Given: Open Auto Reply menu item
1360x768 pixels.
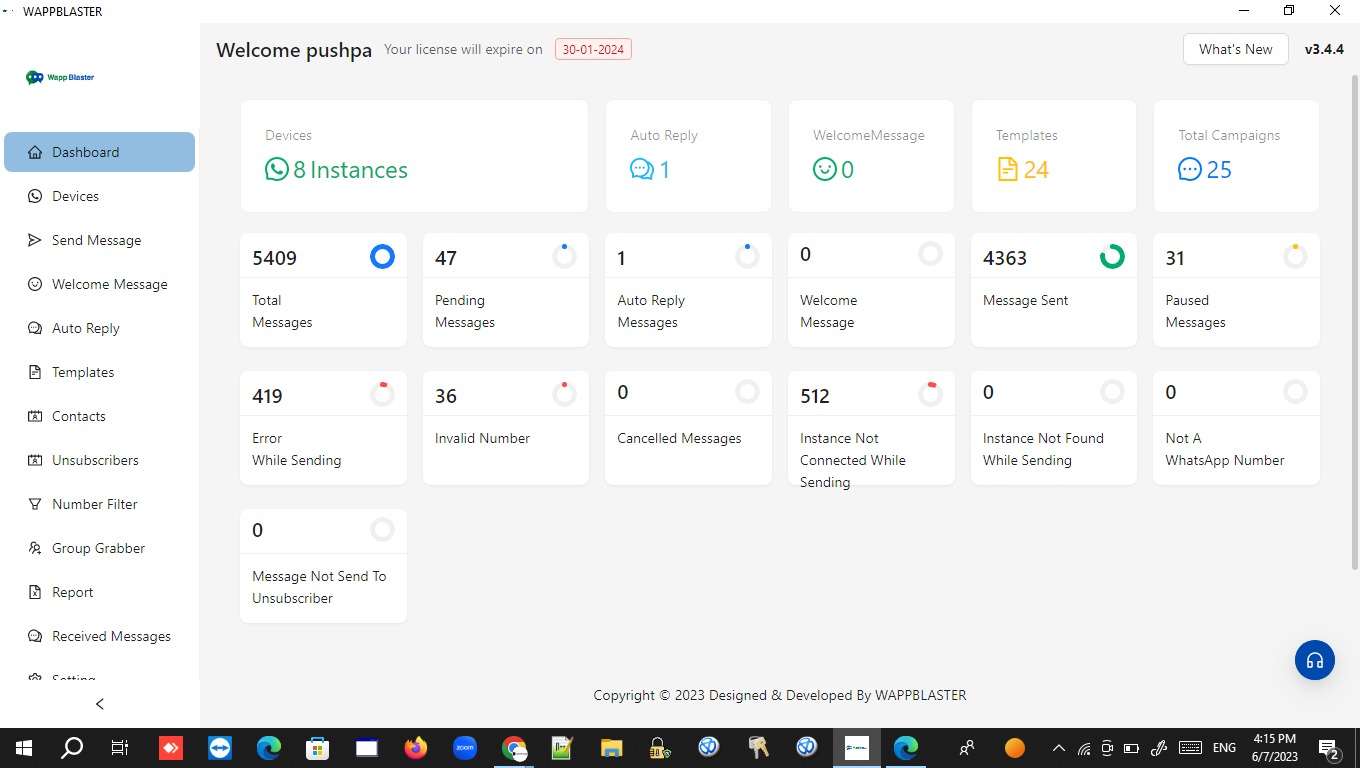Looking at the screenshot, I should click(x=99, y=328).
